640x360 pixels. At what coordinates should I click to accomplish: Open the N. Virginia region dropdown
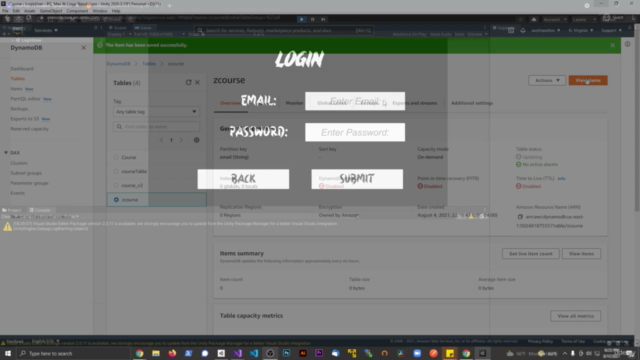(580, 30)
